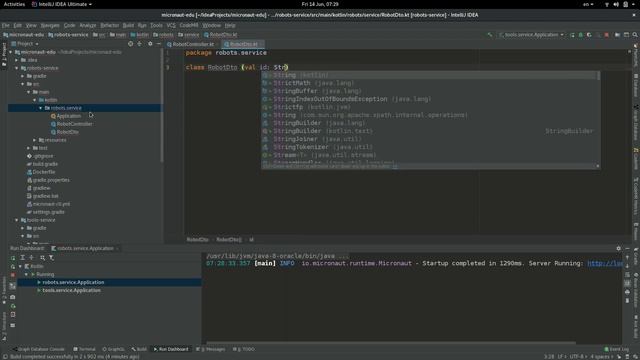
Task: Run with coverage icon in main toolbar
Action: pos(589,35)
